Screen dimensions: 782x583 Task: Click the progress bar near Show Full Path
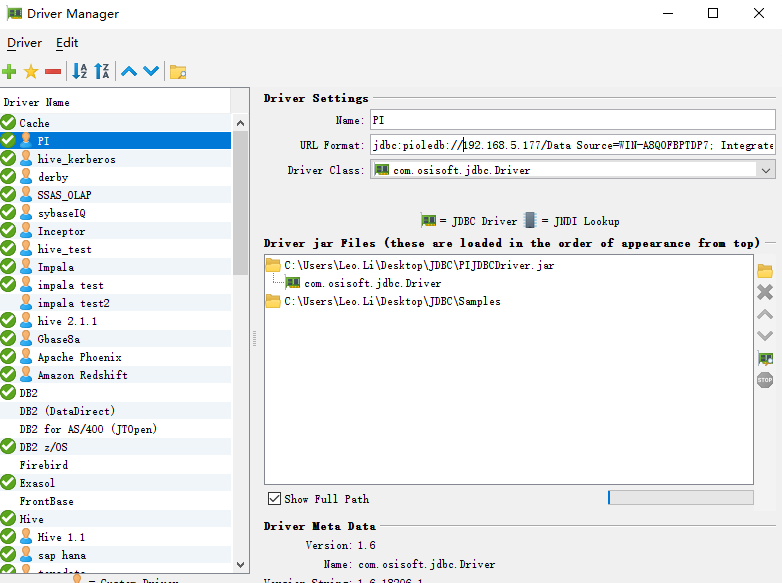(680, 498)
